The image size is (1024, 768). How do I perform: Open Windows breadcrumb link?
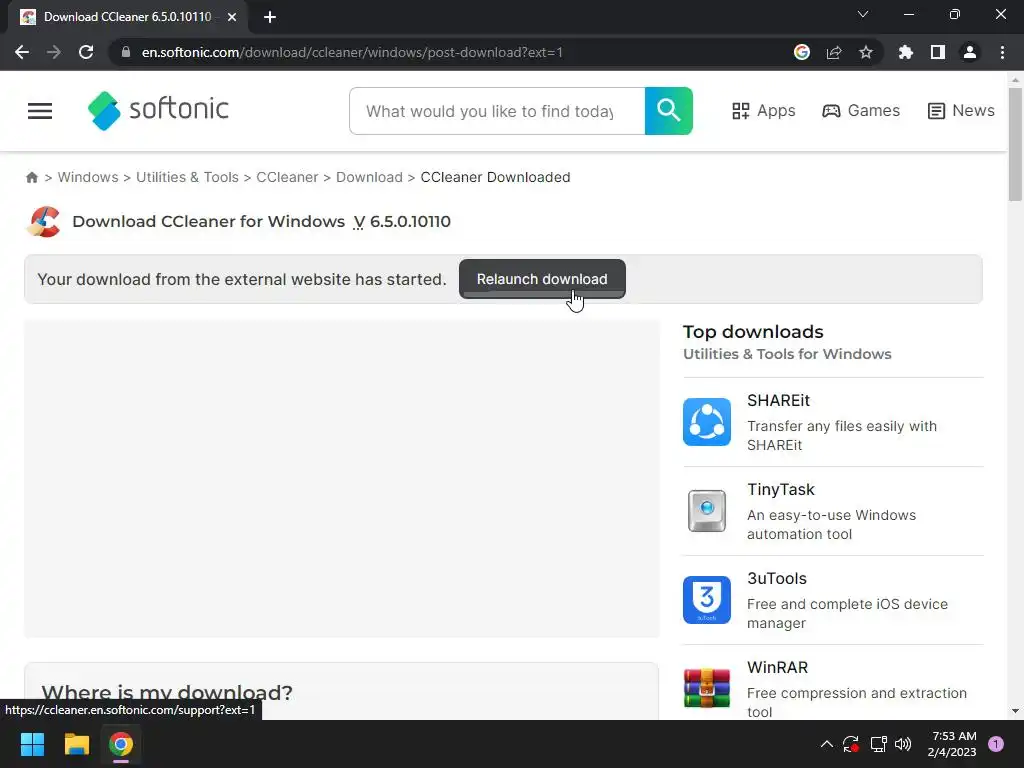point(88,177)
